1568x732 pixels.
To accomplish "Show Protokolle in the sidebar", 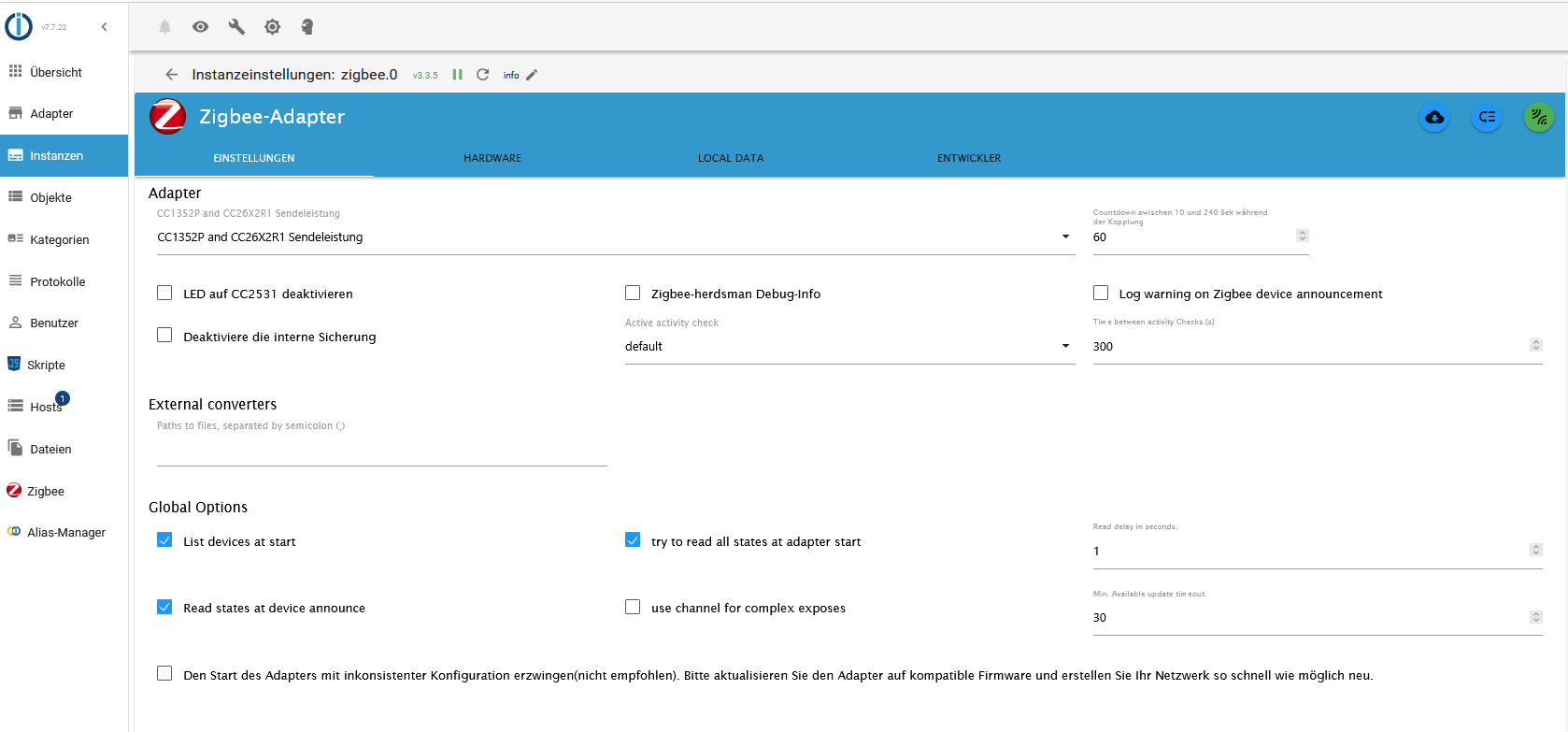I will pos(64,281).
